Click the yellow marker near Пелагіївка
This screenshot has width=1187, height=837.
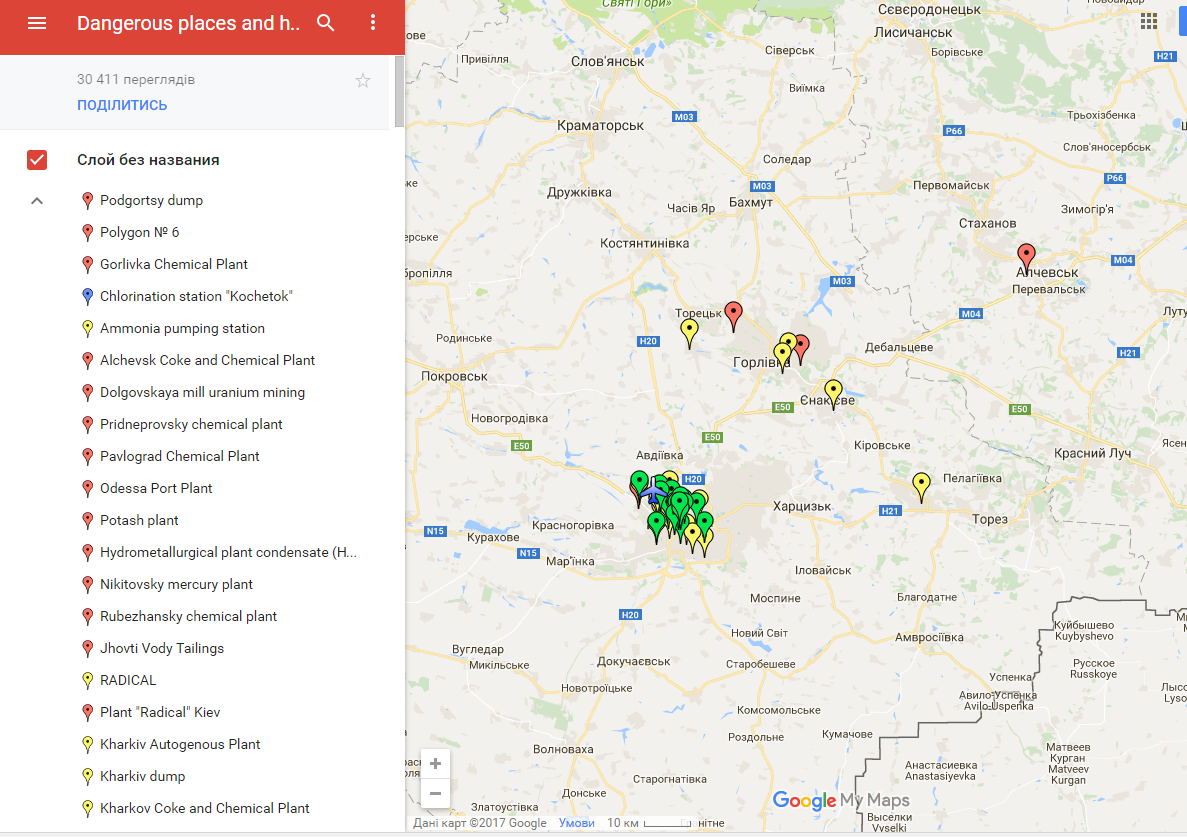pyautogui.click(x=921, y=487)
